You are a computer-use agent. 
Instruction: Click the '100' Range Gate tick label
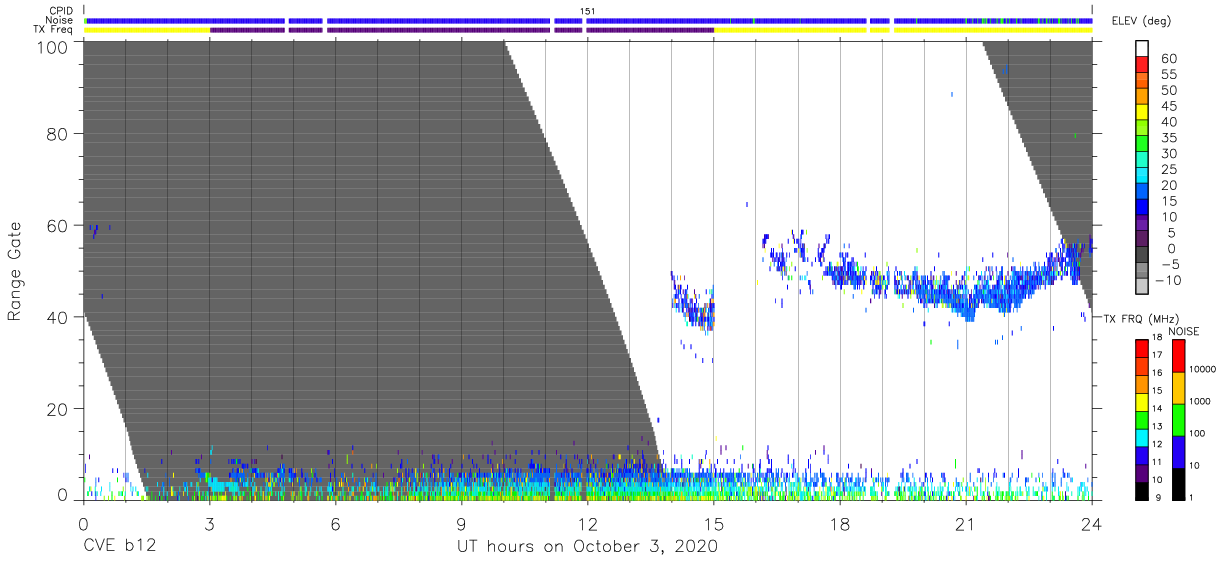click(52, 46)
